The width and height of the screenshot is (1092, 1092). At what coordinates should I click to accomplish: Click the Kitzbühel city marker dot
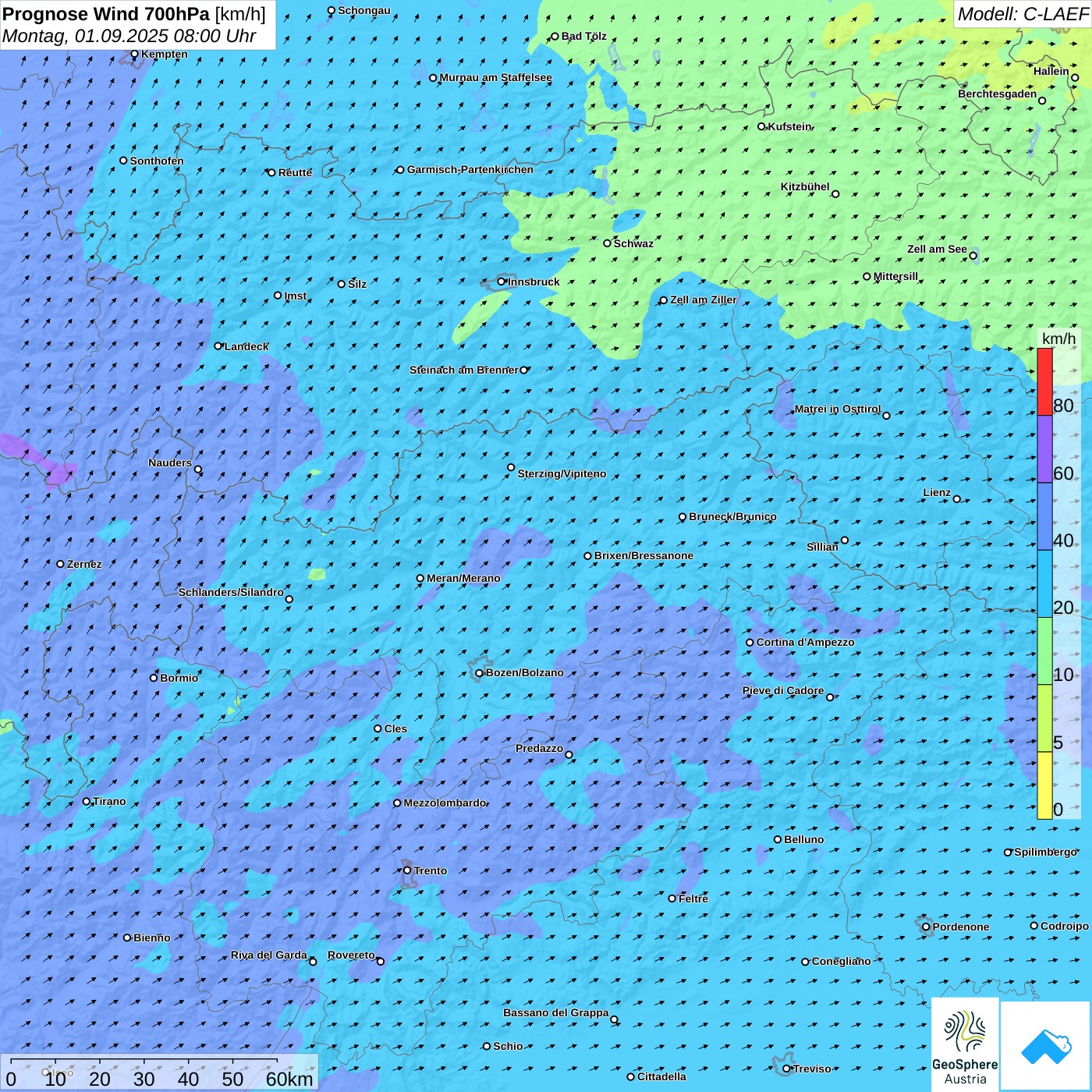pyautogui.click(x=835, y=194)
